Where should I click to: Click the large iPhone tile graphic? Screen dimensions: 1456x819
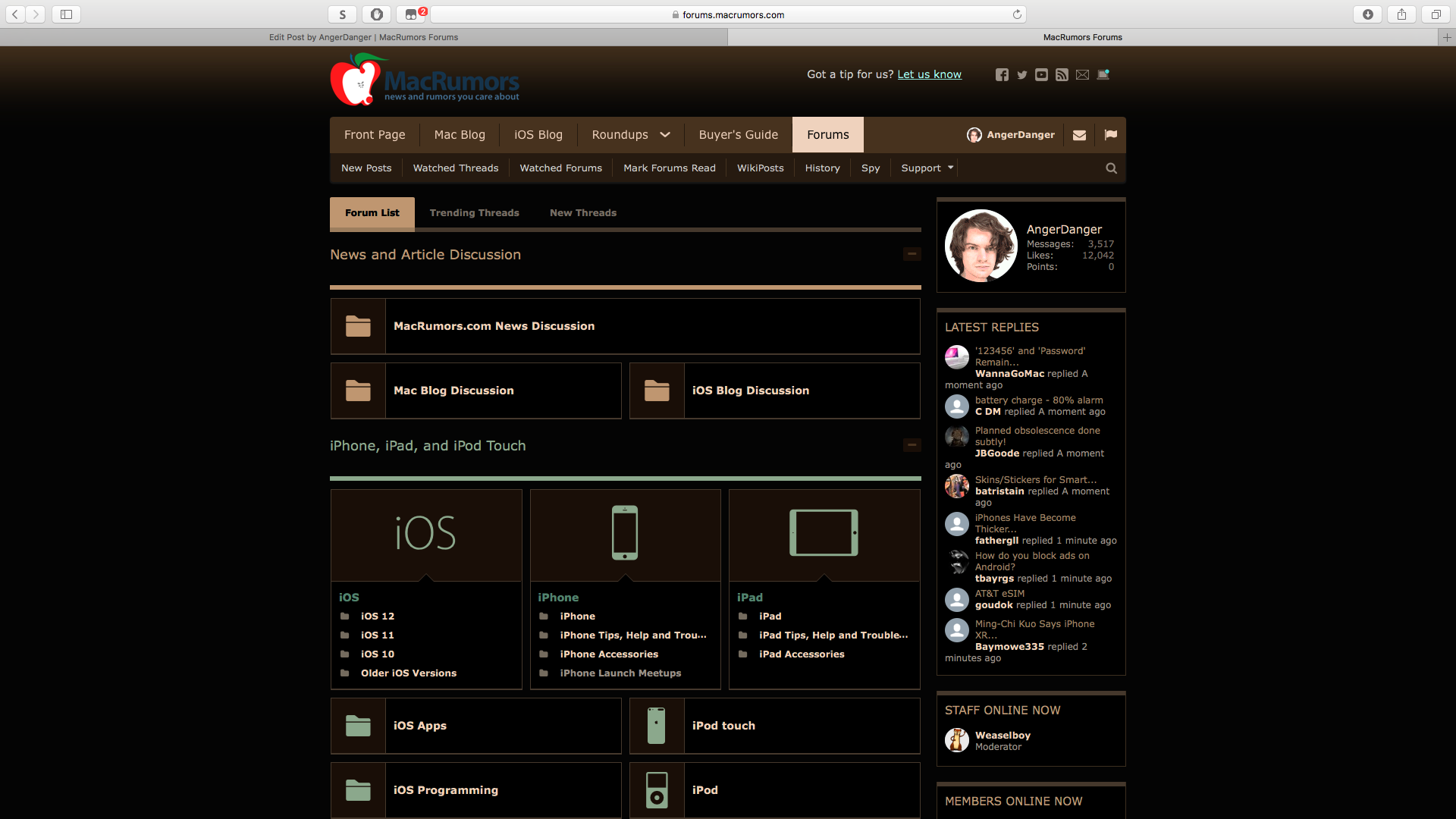625,534
